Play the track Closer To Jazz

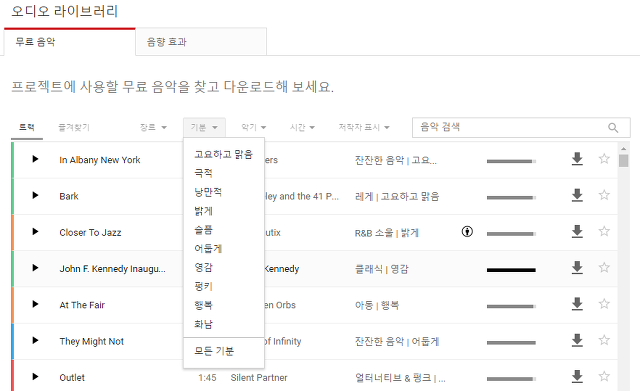[x=35, y=231]
